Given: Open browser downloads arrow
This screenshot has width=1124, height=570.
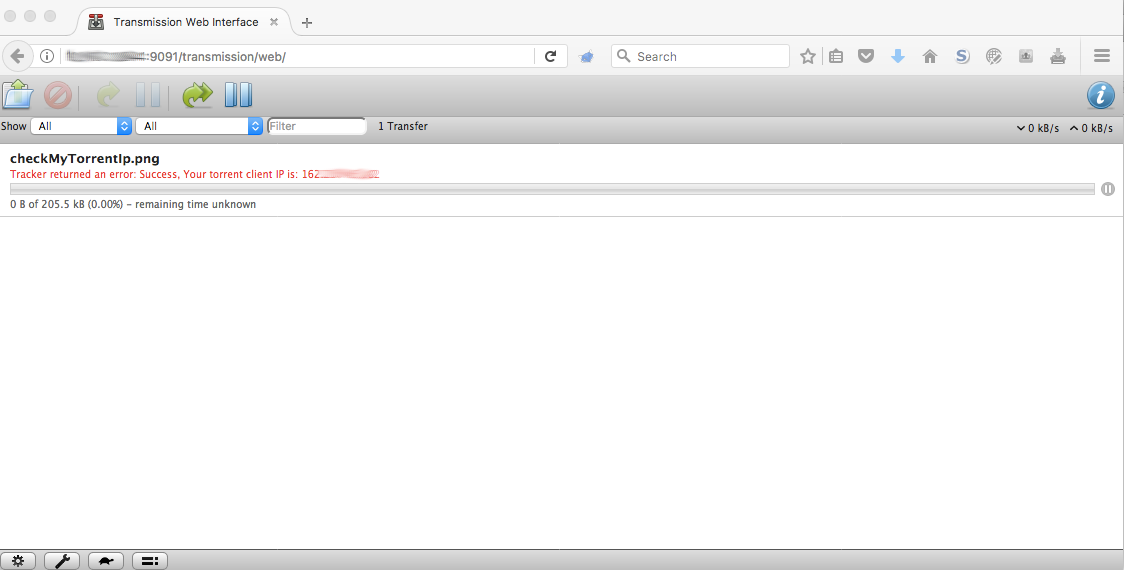Looking at the screenshot, I should [897, 56].
